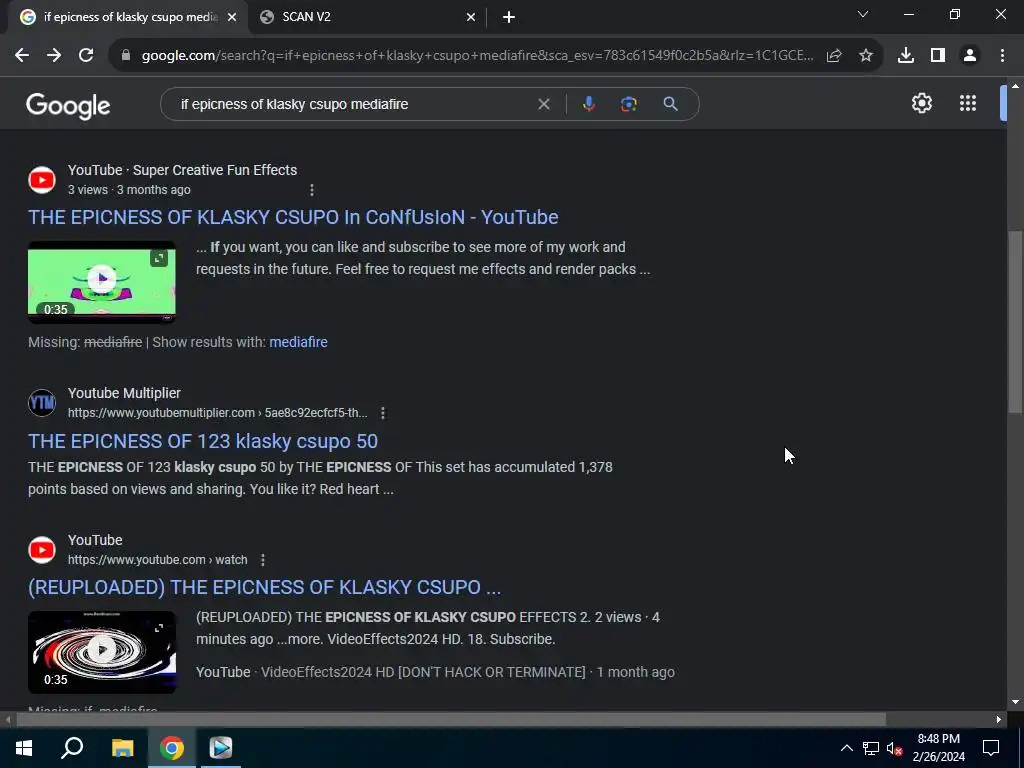Open (REUPLOADED) THE EPICNESS OF KLASKY CSUPO link
1024x768 pixels.
[x=264, y=587]
